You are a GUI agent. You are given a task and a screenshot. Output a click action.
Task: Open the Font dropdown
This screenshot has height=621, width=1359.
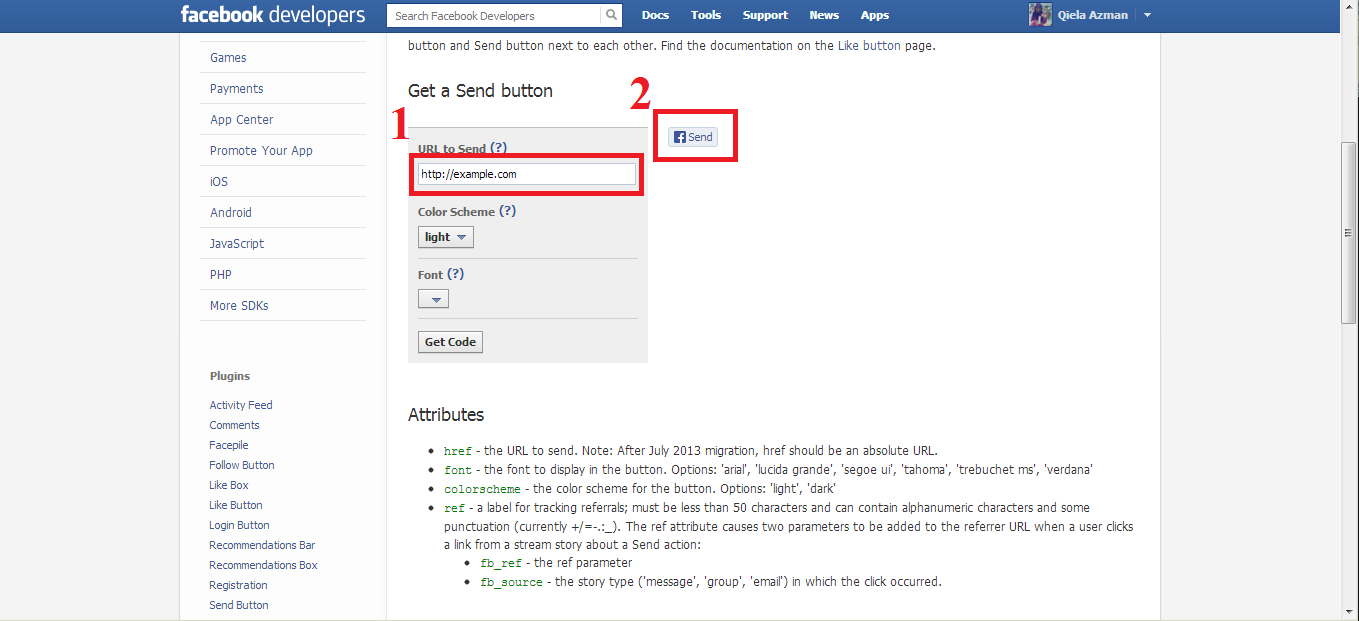pyautogui.click(x=433, y=299)
